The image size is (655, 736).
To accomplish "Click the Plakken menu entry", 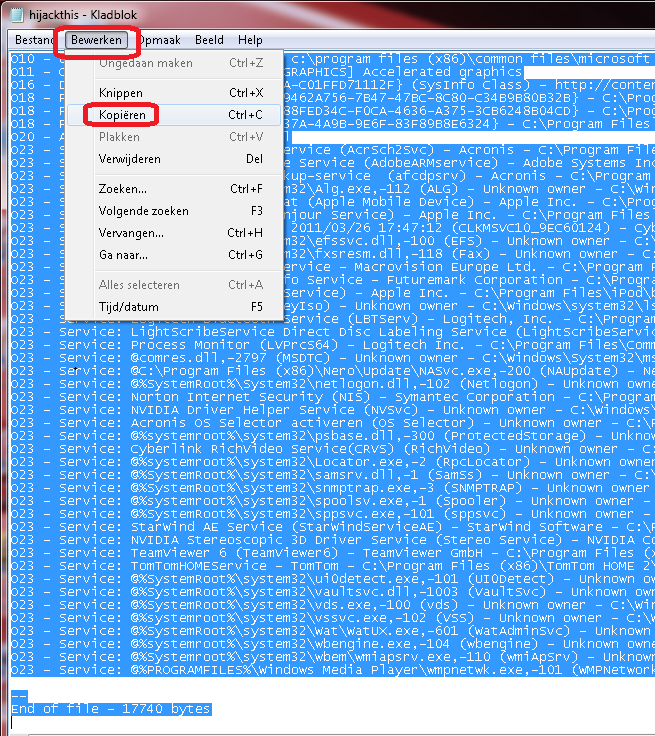I will coord(174,137).
